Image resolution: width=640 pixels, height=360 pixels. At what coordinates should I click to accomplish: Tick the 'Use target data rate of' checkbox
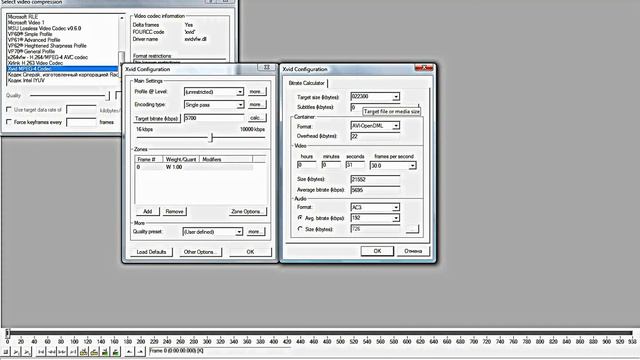(9, 109)
